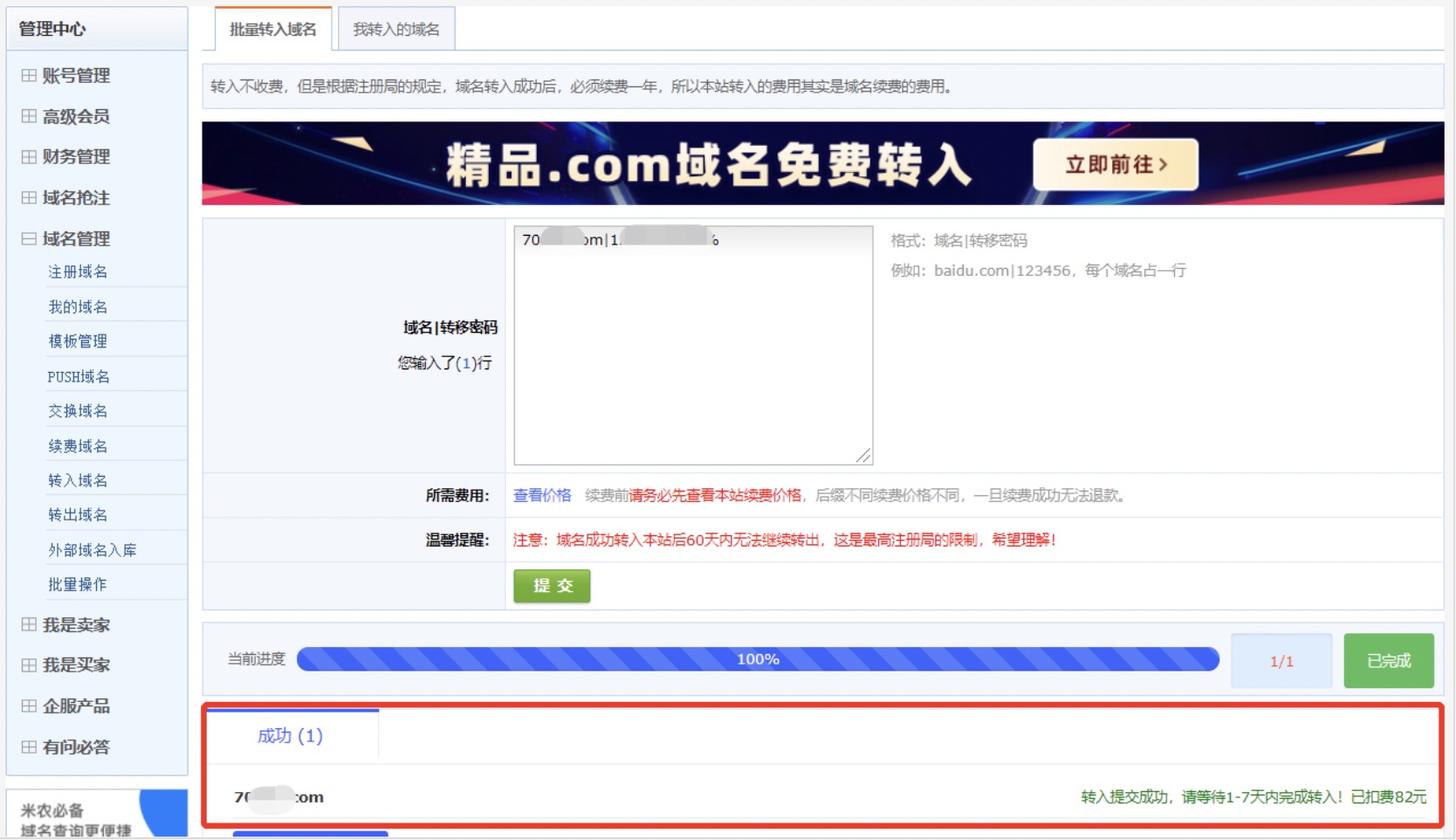Expand the 有问必答 menu section
1456x840 pixels.
click(66, 747)
